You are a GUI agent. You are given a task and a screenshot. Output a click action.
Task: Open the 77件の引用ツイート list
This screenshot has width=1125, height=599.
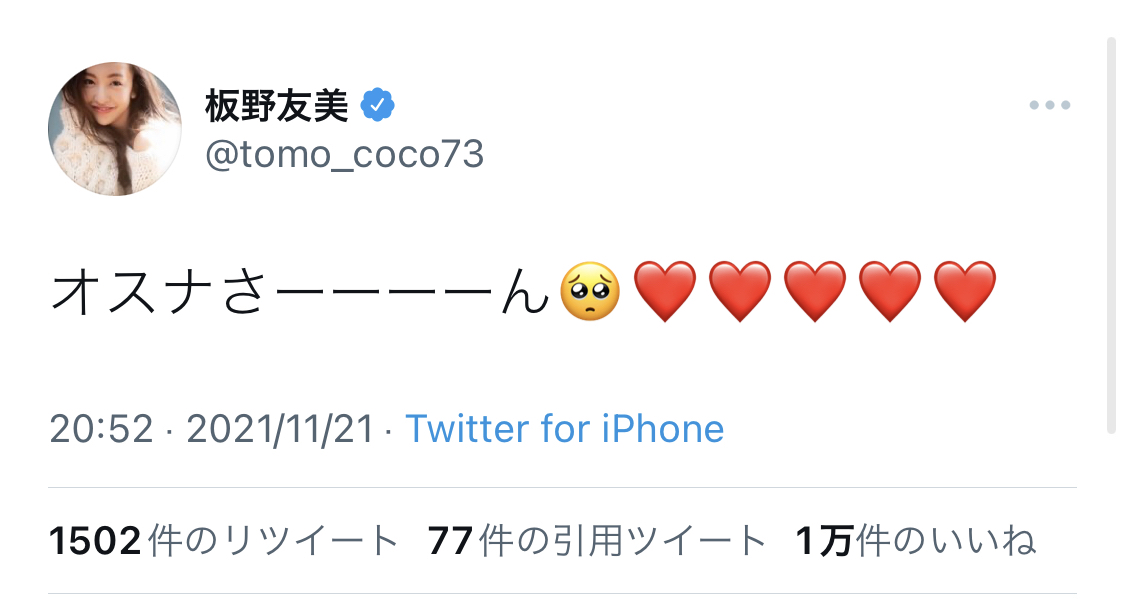point(597,541)
